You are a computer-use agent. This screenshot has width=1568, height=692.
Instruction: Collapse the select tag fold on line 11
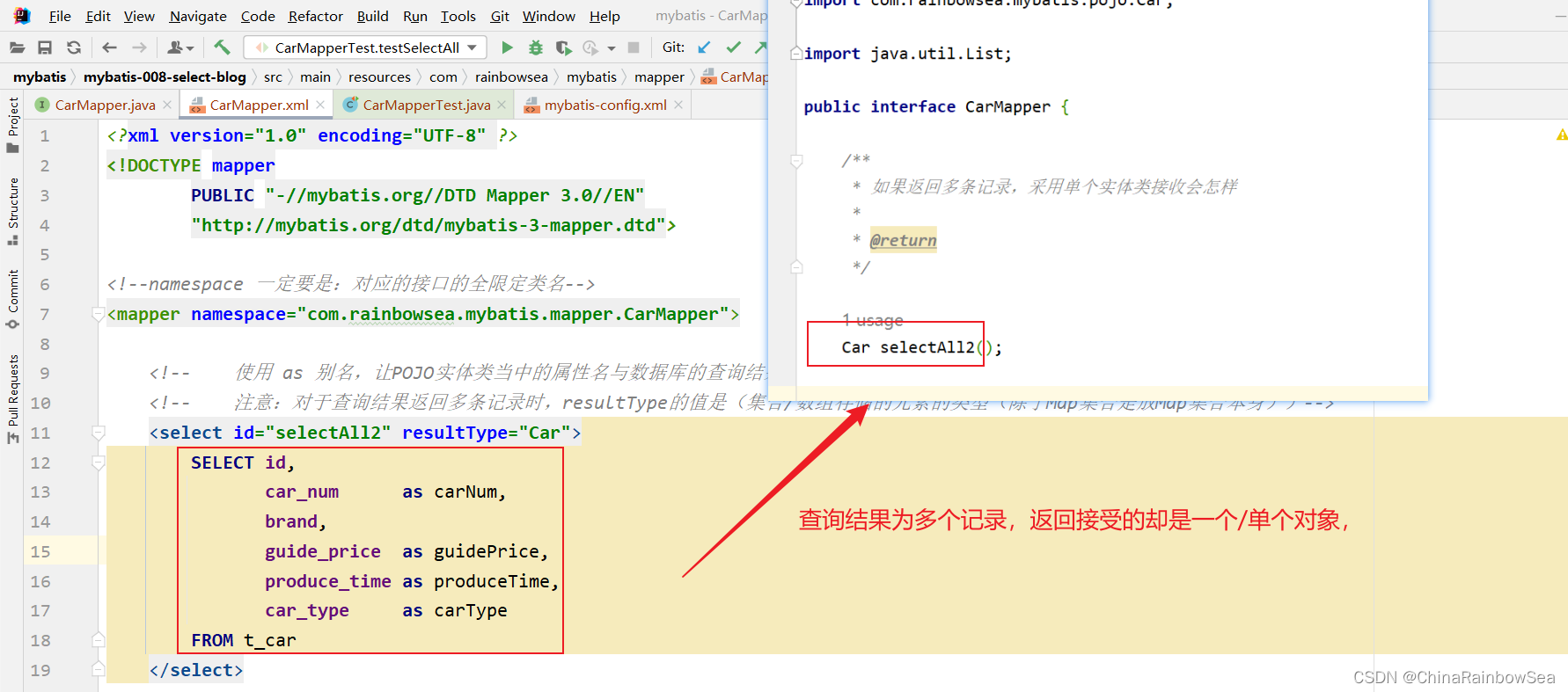(x=99, y=433)
